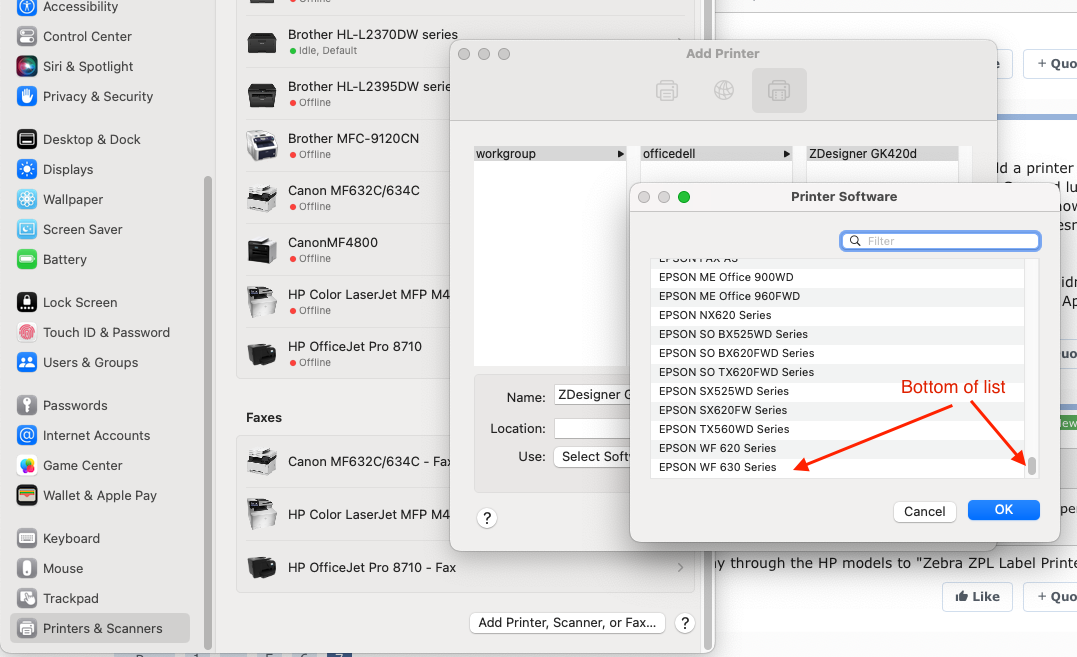Select Wallet & Apple Pay icon
The width and height of the screenshot is (1077, 657).
click(27, 496)
